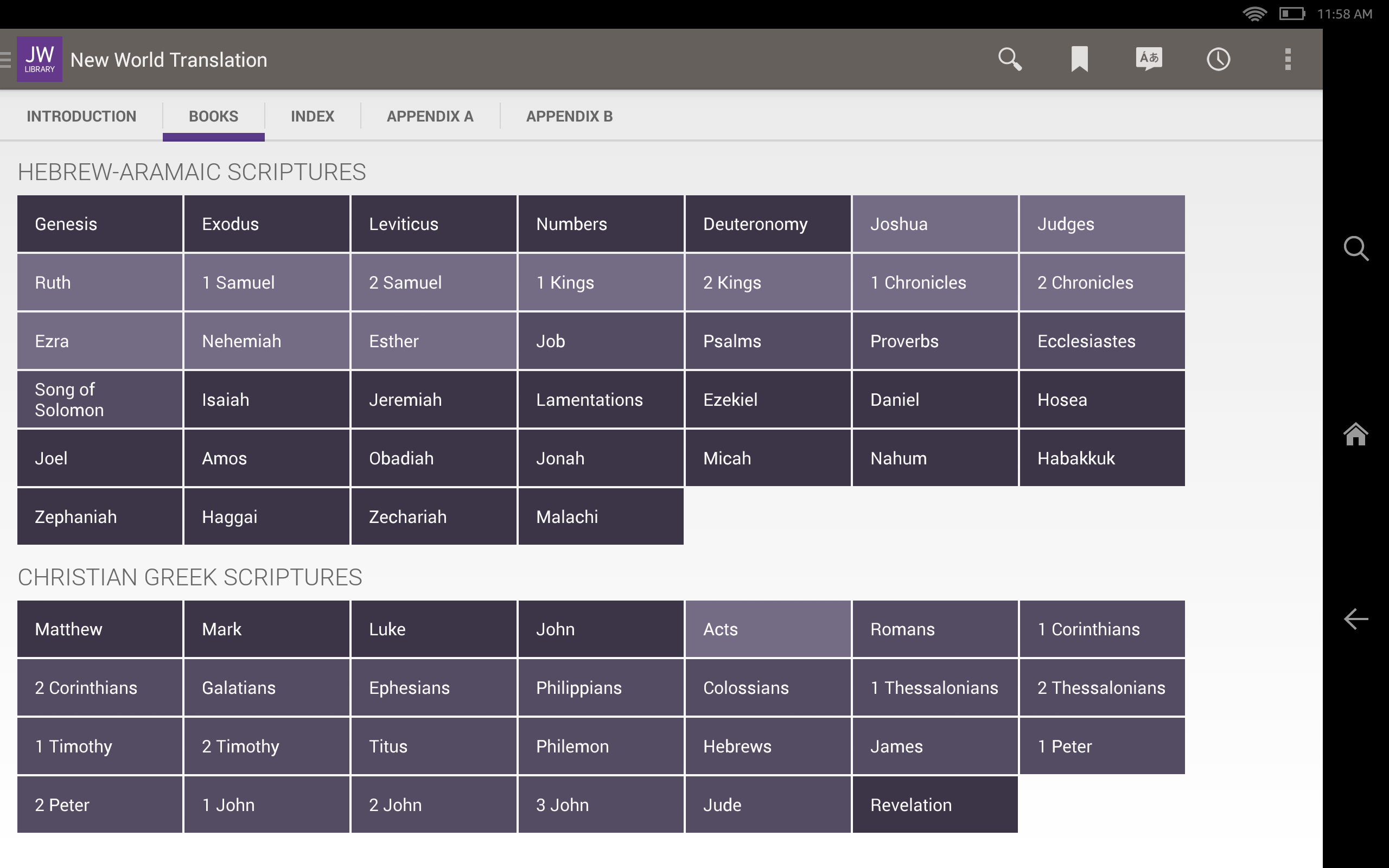Select the Acts book tile
Image resolution: width=1389 pixels, height=868 pixels.
click(767, 629)
